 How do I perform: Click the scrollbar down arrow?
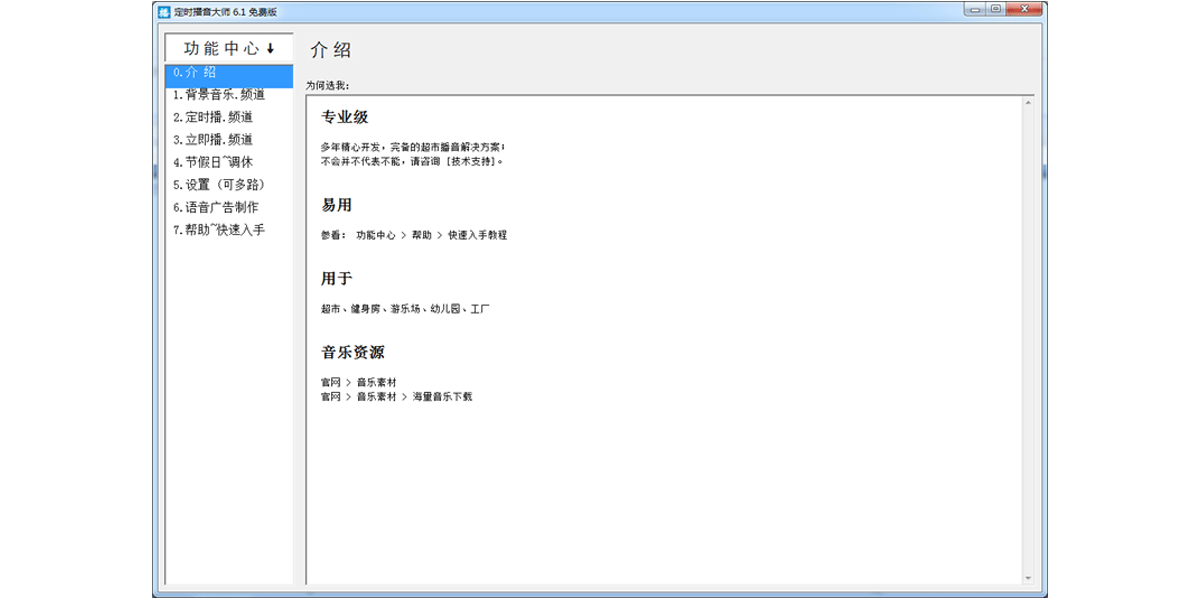click(x=1029, y=577)
